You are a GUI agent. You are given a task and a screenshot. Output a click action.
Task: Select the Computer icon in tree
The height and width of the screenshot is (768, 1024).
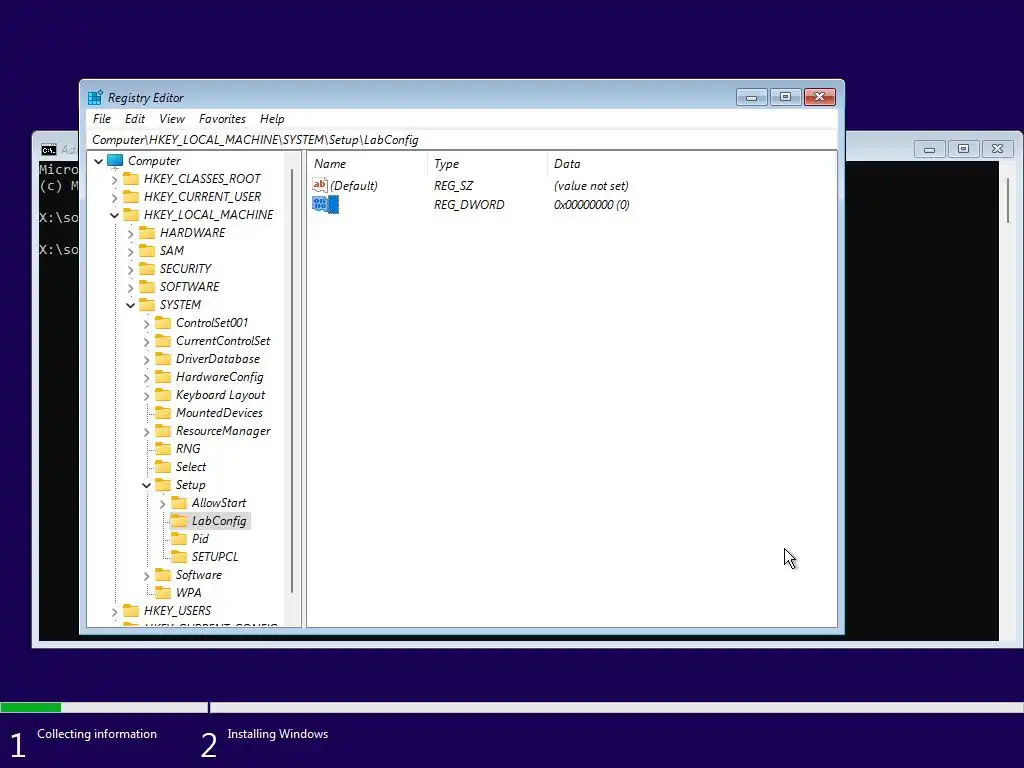pos(115,161)
